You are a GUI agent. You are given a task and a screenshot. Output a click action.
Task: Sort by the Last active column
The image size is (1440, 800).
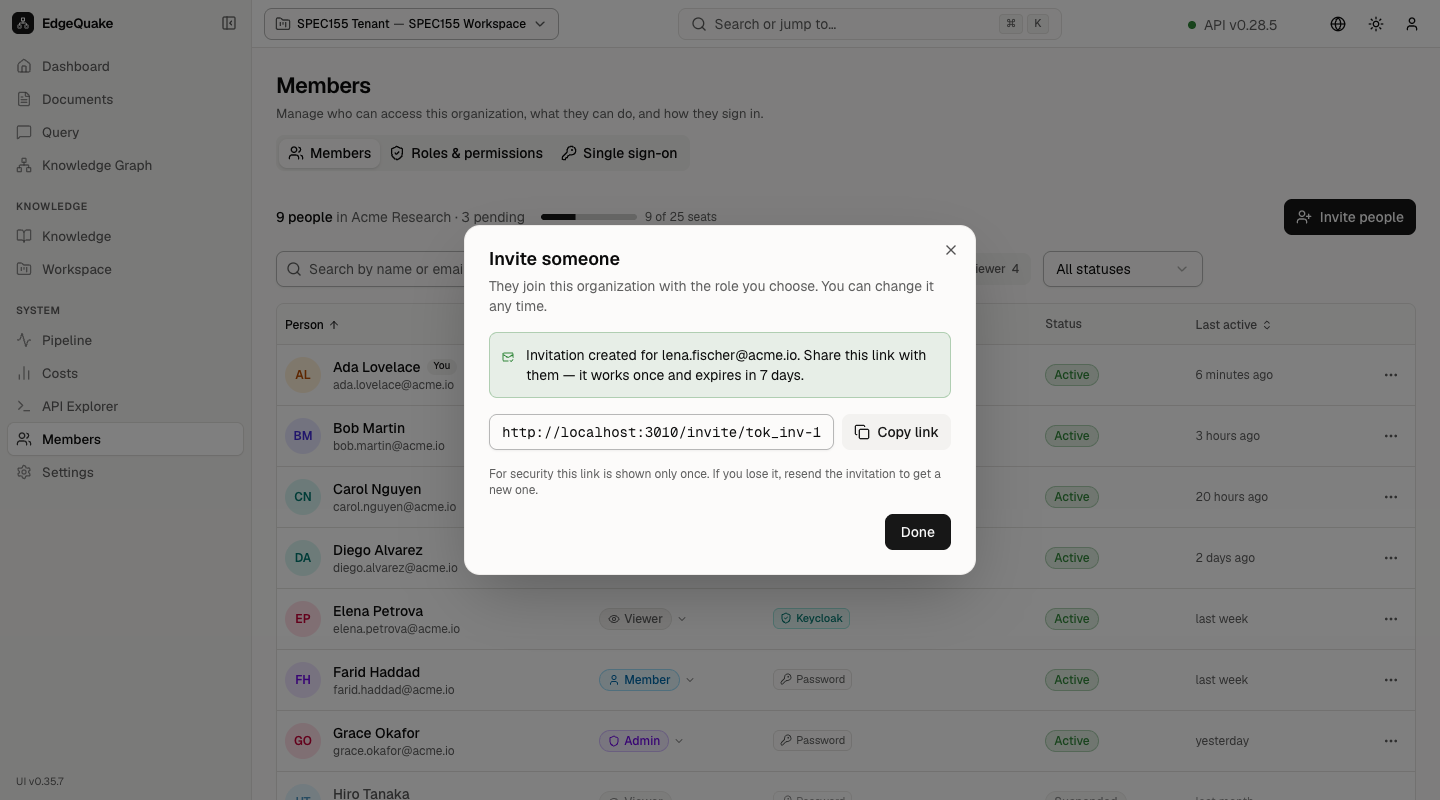tap(1233, 325)
